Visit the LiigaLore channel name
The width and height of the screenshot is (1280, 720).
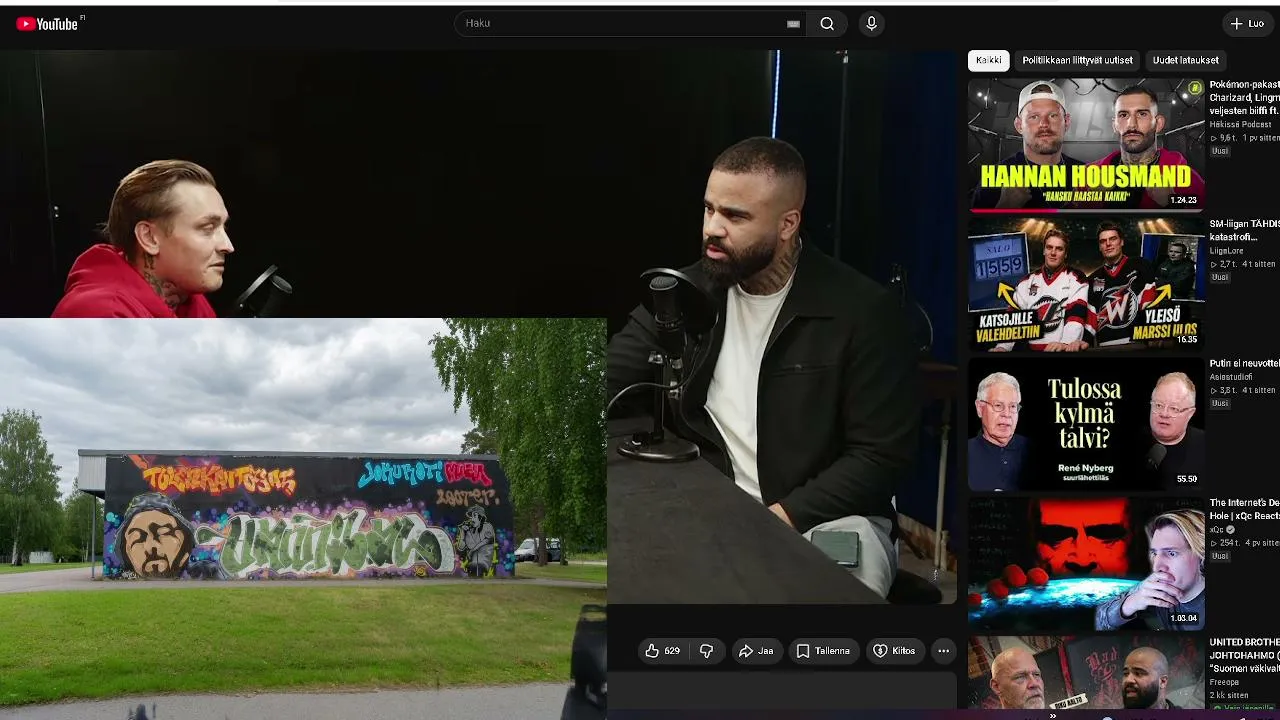tap(1227, 251)
